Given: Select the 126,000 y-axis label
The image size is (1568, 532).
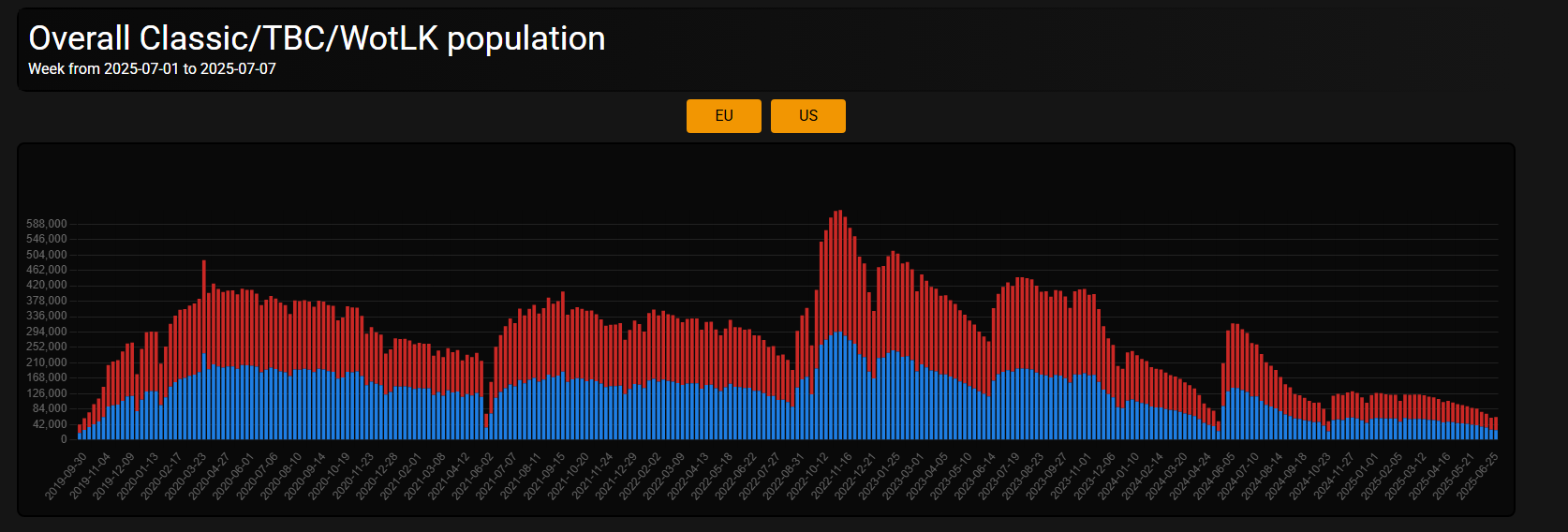Looking at the screenshot, I should click(x=47, y=393).
